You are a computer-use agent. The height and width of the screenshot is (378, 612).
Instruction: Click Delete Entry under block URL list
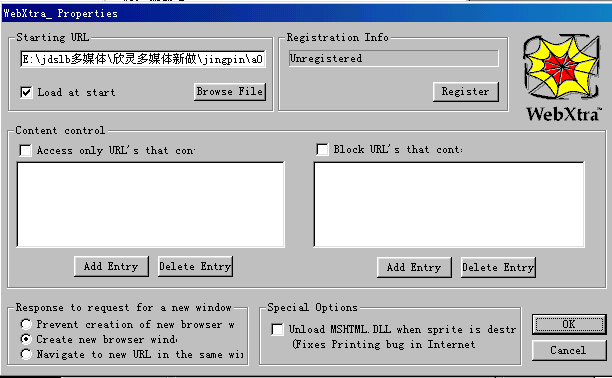click(x=498, y=267)
